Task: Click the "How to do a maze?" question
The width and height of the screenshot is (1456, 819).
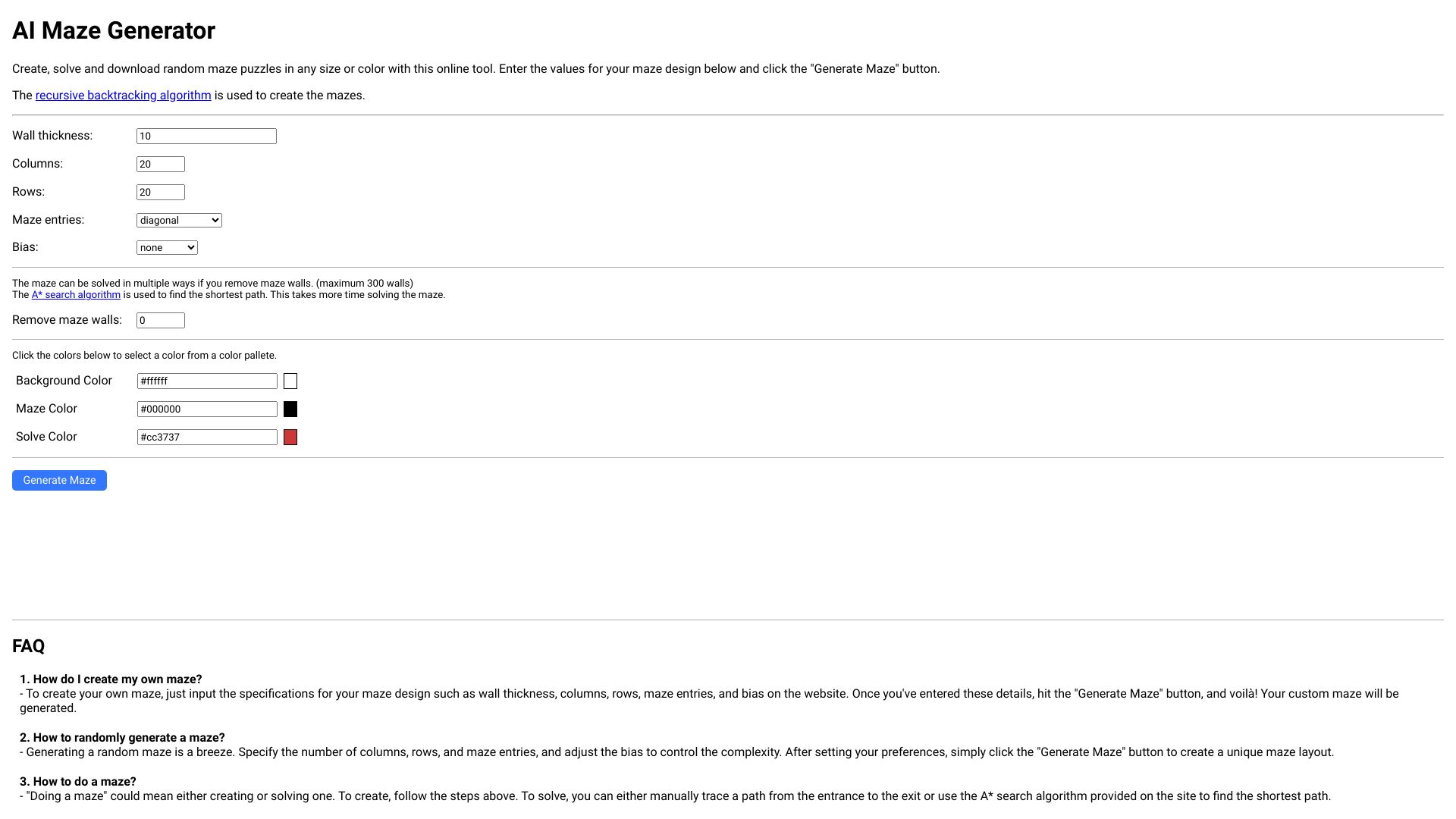Action: coord(78,782)
